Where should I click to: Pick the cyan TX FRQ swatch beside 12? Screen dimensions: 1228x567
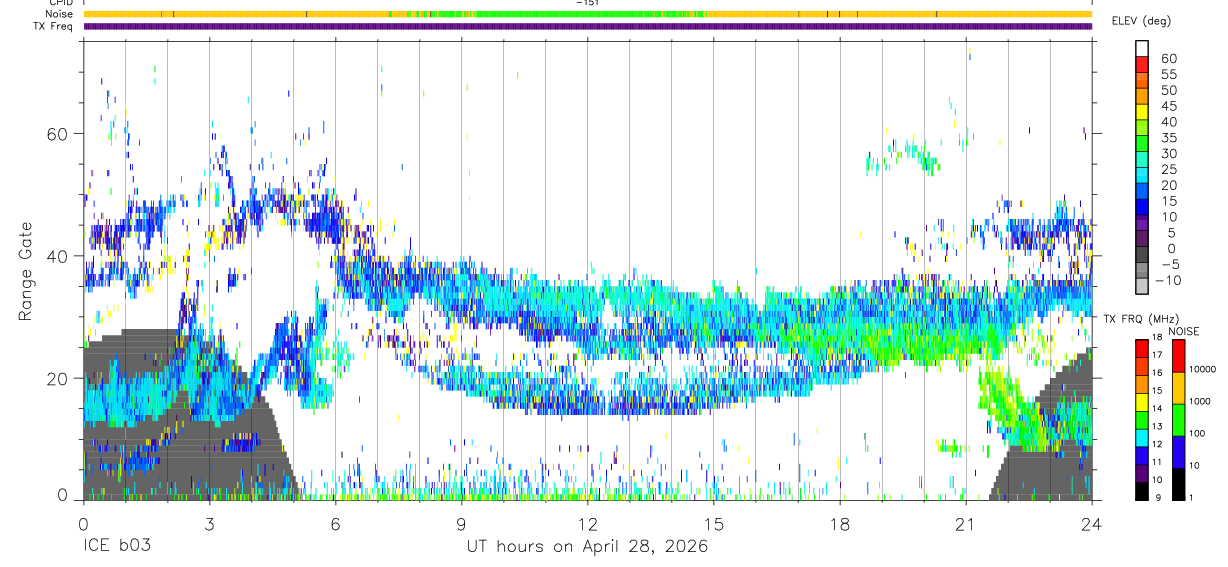click(1142, 438)
